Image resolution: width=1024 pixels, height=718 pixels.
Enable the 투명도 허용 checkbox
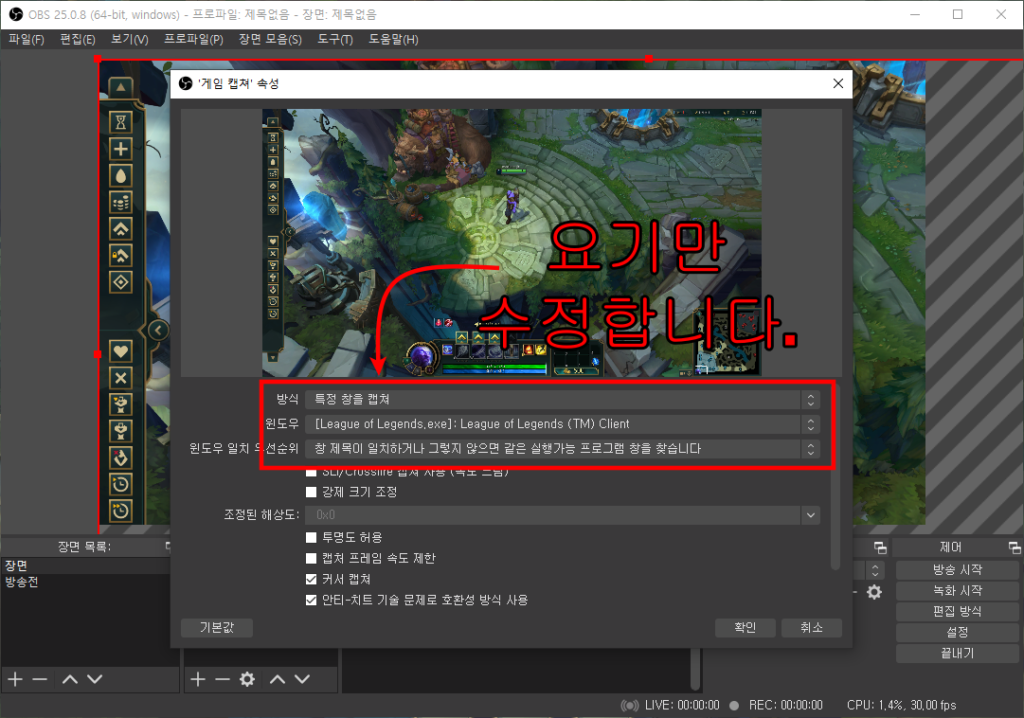[x=312, y=538]
